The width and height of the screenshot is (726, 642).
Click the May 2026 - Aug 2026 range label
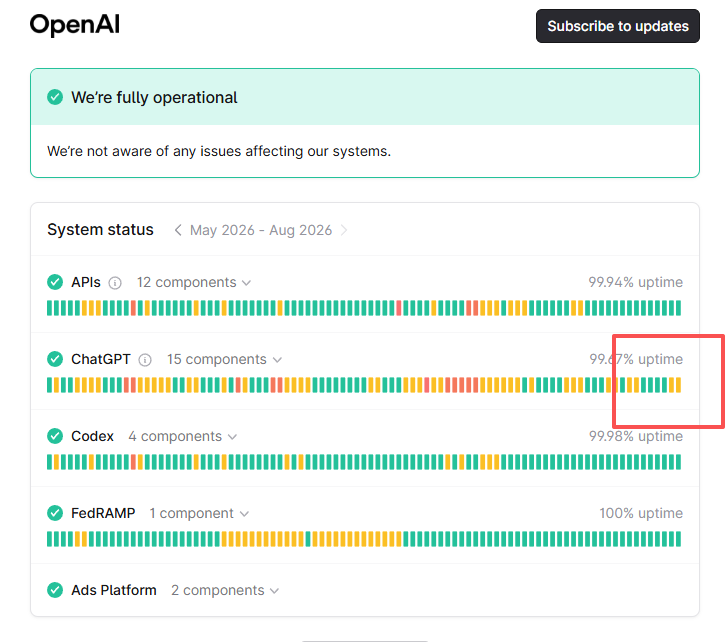[x=261, y=230]
